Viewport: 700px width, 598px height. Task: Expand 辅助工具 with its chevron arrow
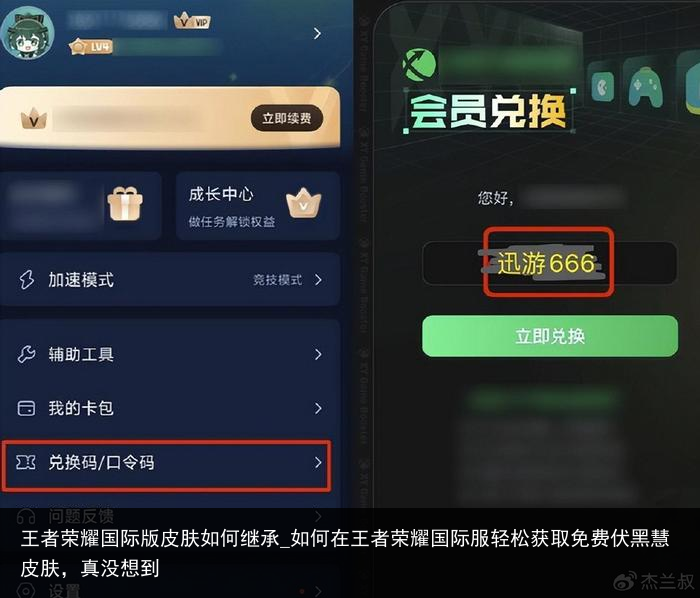pyautogui.click(x=318, y=354)
